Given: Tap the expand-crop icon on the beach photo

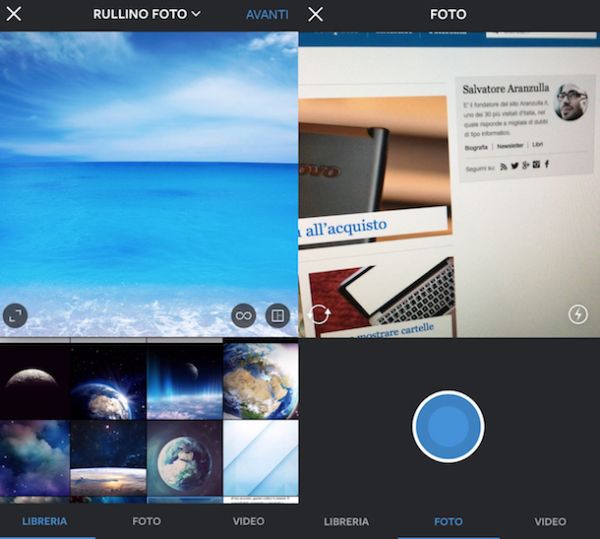Looking at the screenshot, I should [15, 316].
